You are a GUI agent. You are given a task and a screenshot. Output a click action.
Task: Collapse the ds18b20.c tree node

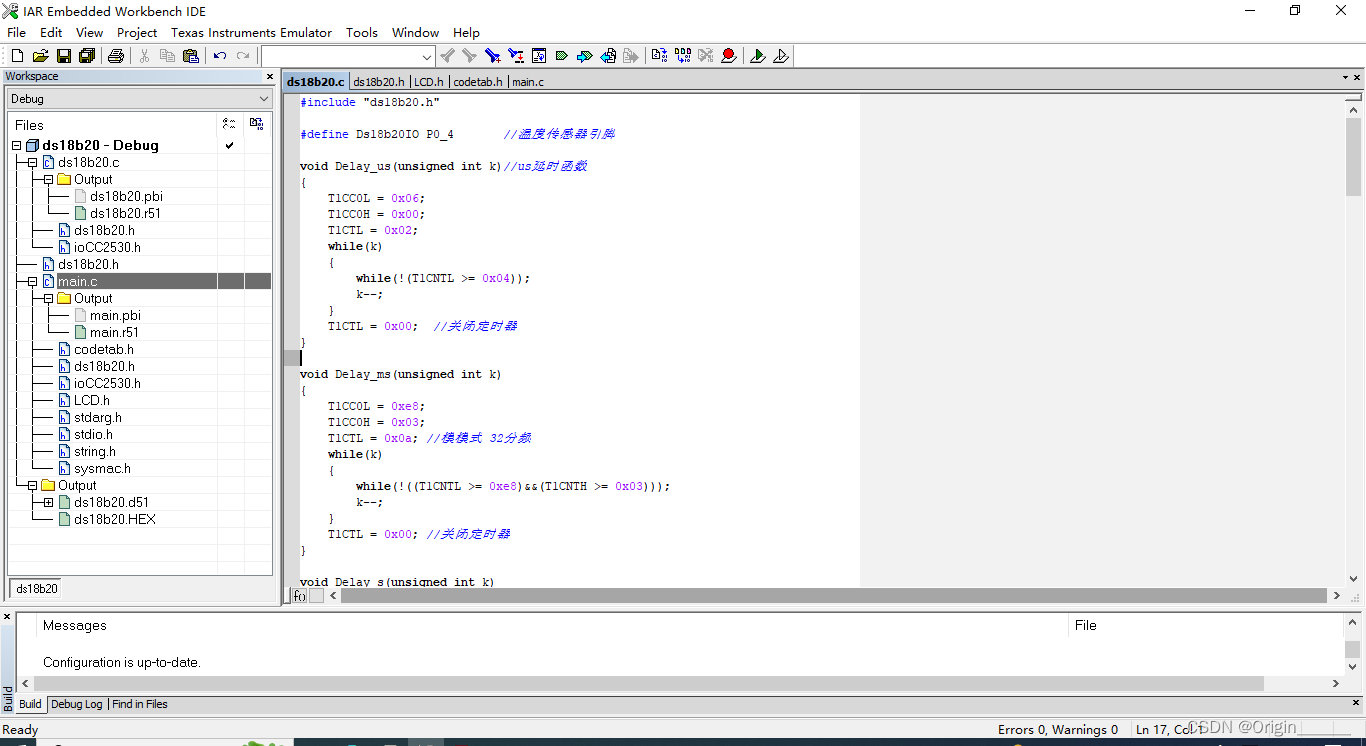32,163
